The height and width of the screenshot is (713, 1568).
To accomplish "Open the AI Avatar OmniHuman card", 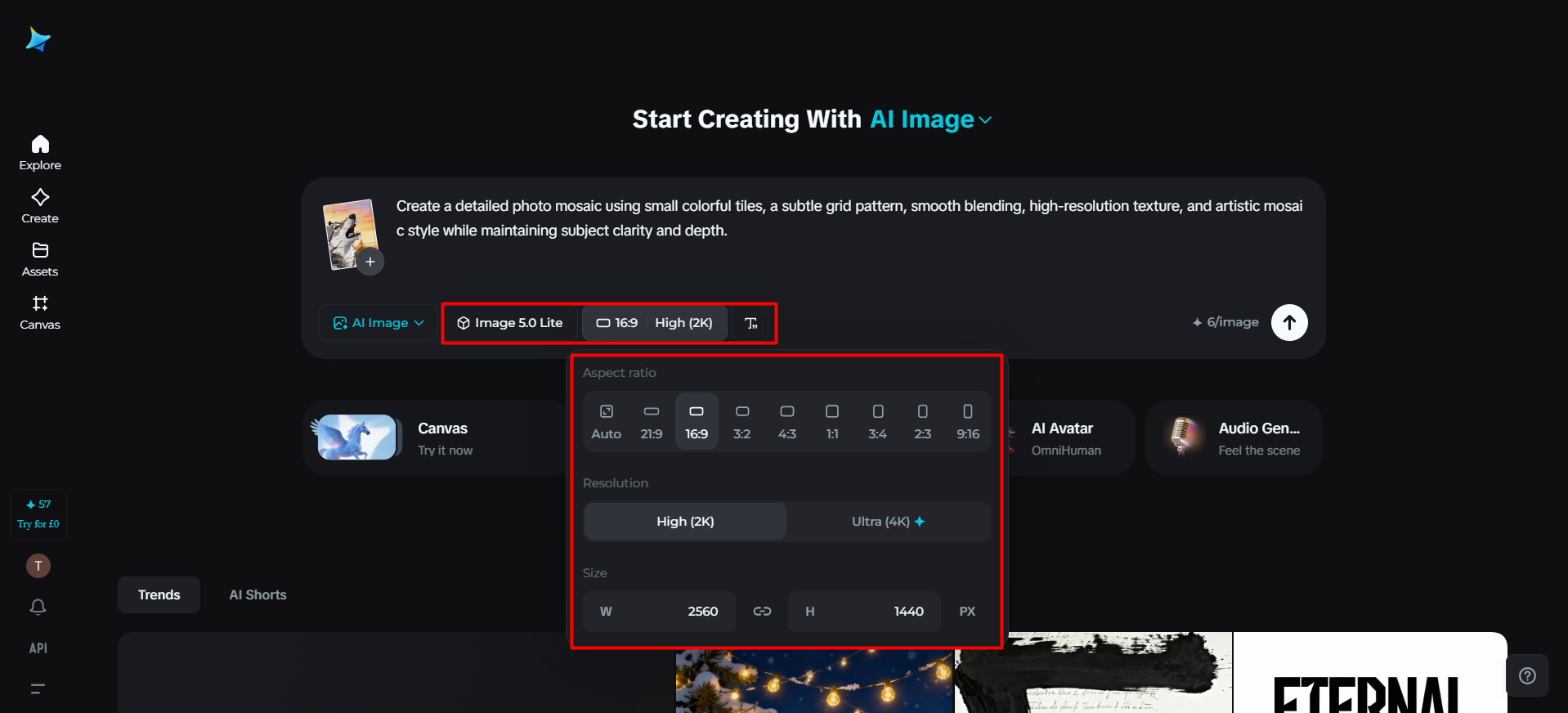I will coord(1071,438).
